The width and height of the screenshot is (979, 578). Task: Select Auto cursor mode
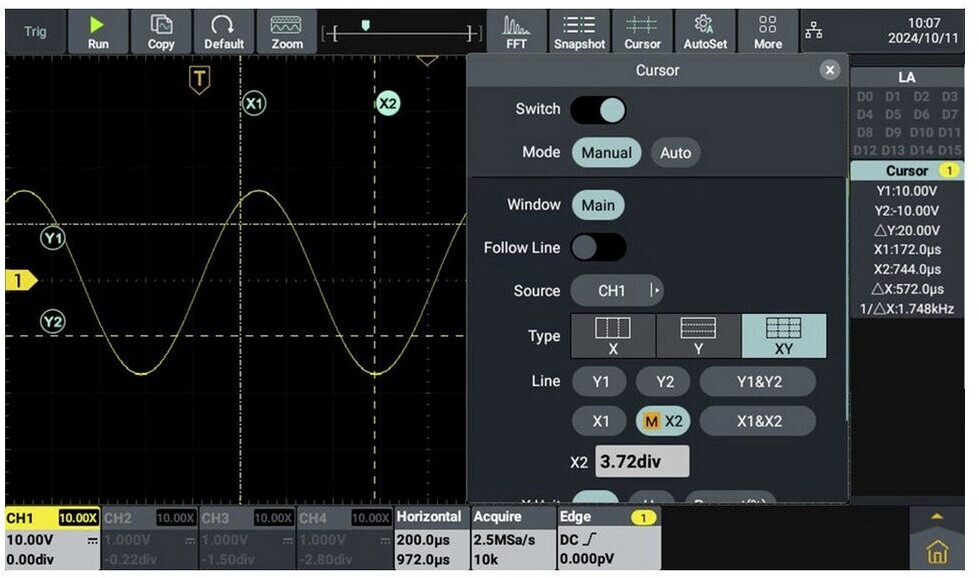pos(676,153)
